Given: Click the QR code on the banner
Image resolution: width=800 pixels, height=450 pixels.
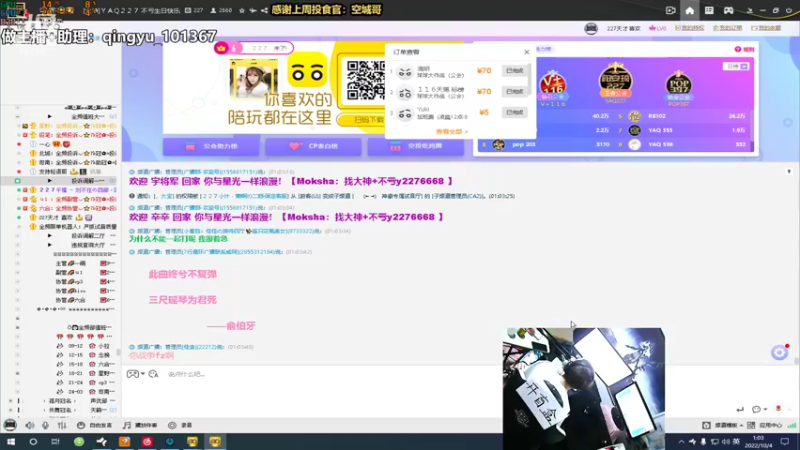Looking at the screenshot, I should click(365, 80).
